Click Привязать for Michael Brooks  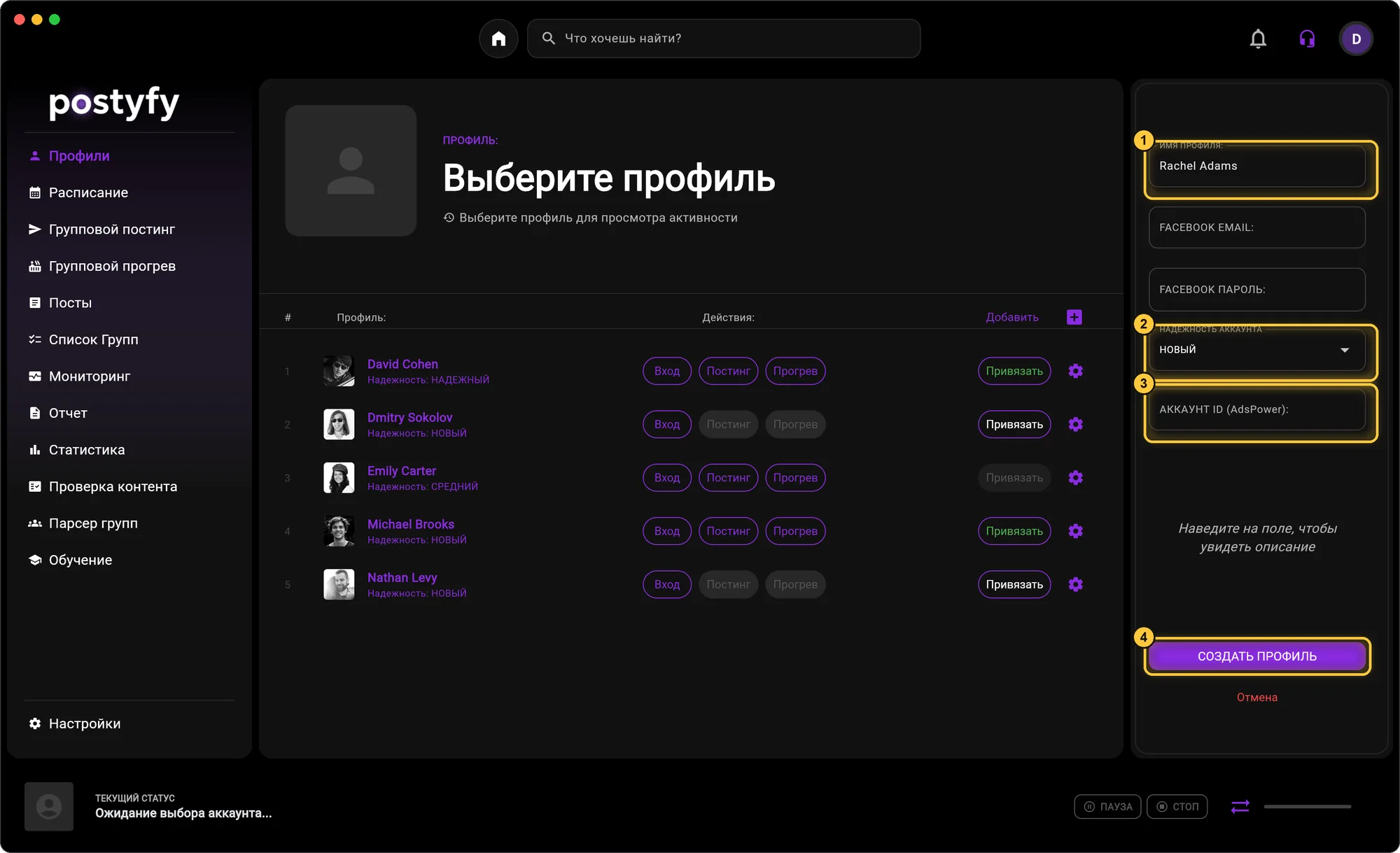click(1014, 531)
